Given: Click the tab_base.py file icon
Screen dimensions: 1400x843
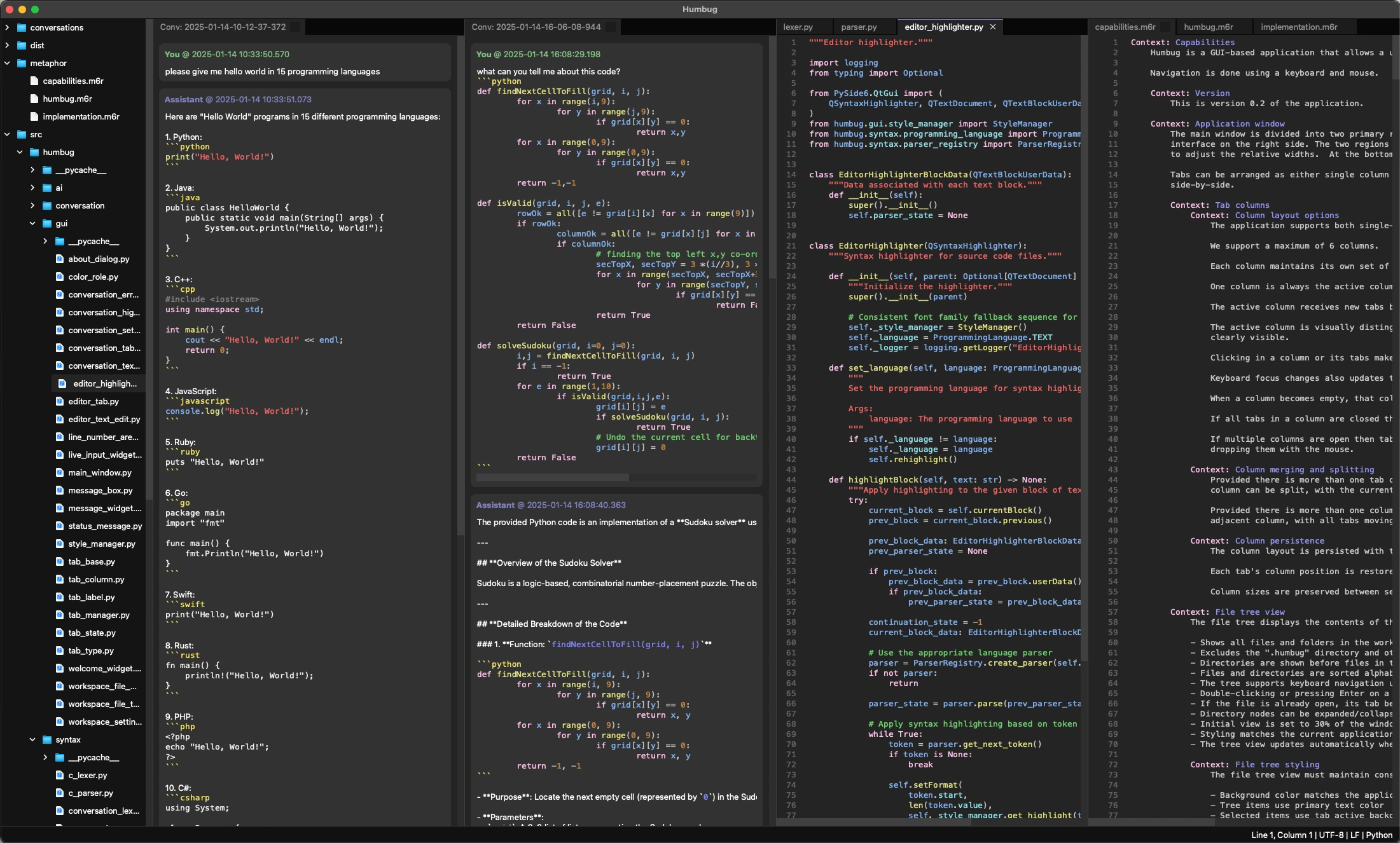Looking at the screenshot, I should tap(60, 561).
